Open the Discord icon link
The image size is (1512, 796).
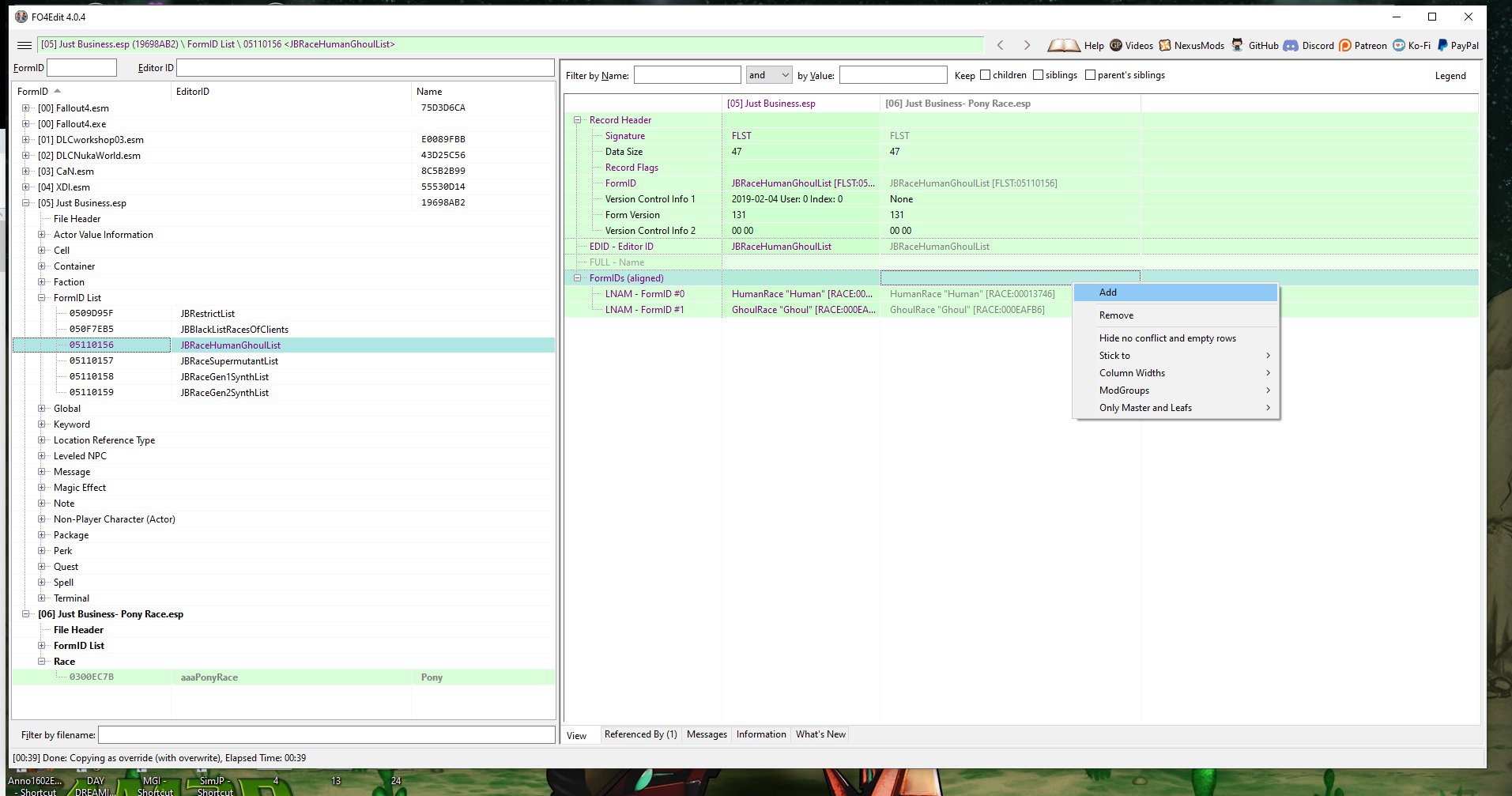[1291, 45]
